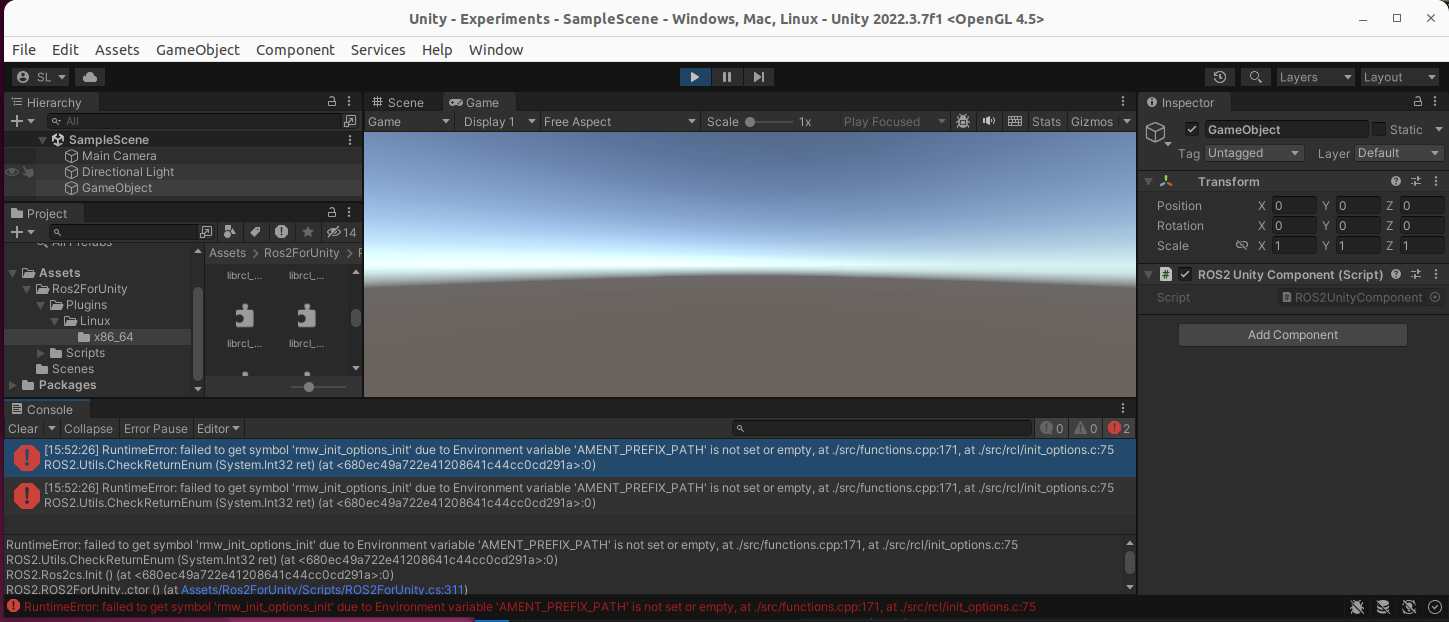
Task: Open the Free Aspect dropdown
Action: coord(618,121)
